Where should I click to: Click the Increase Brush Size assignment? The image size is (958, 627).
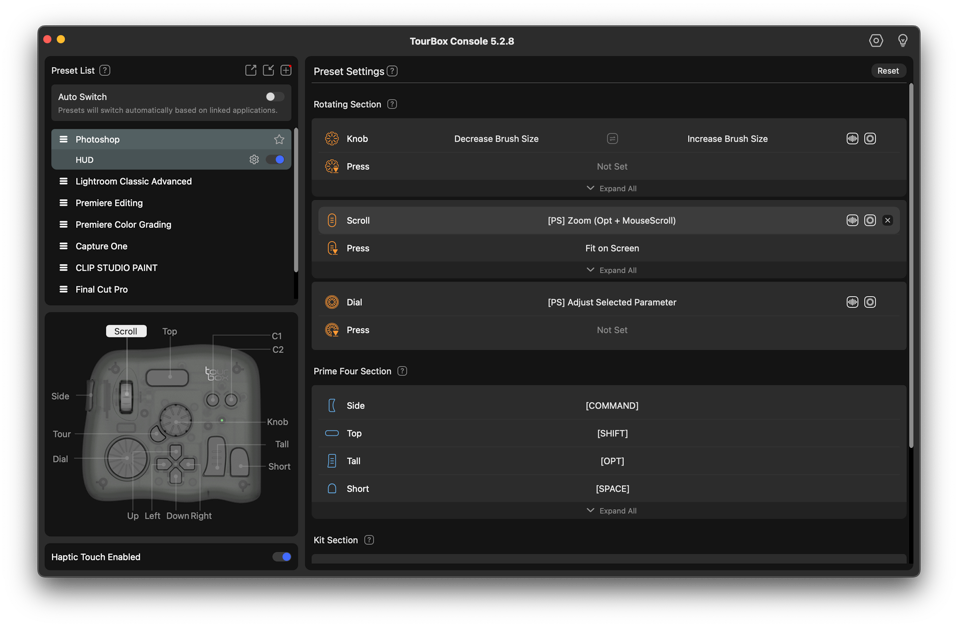727,139
